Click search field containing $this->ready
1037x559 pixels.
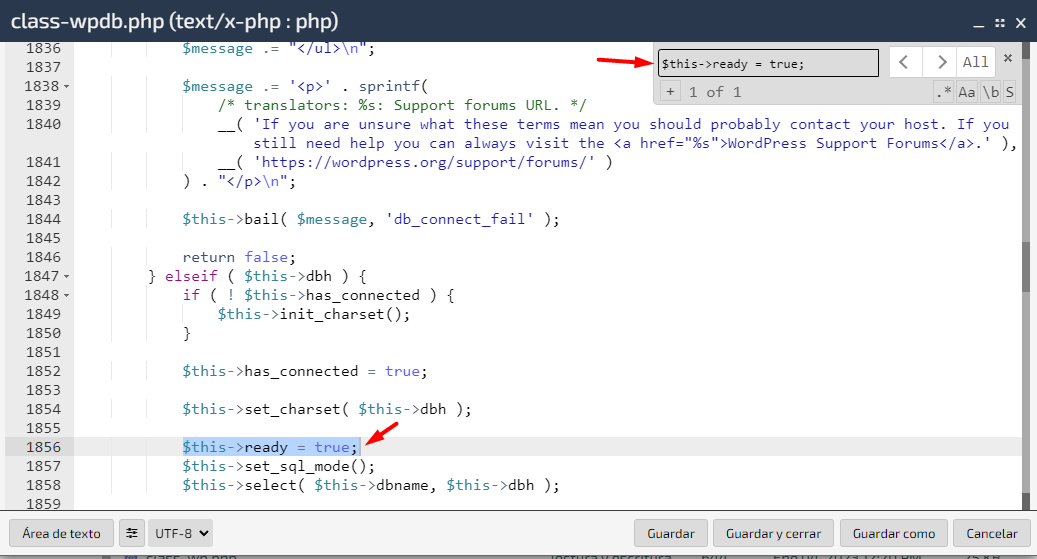tap(768, 63)
